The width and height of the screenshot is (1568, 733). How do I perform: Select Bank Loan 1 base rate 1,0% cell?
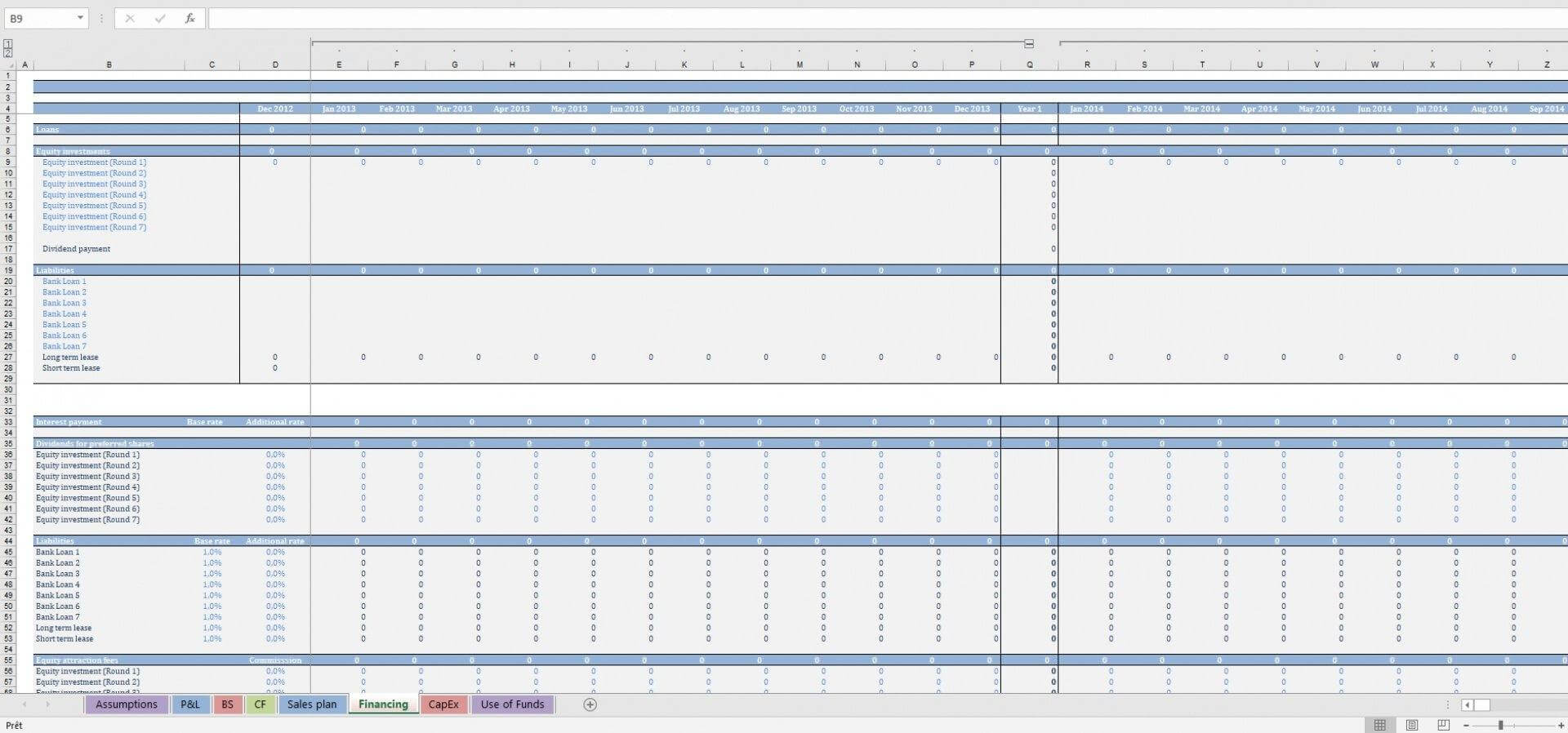click(212, 552)
